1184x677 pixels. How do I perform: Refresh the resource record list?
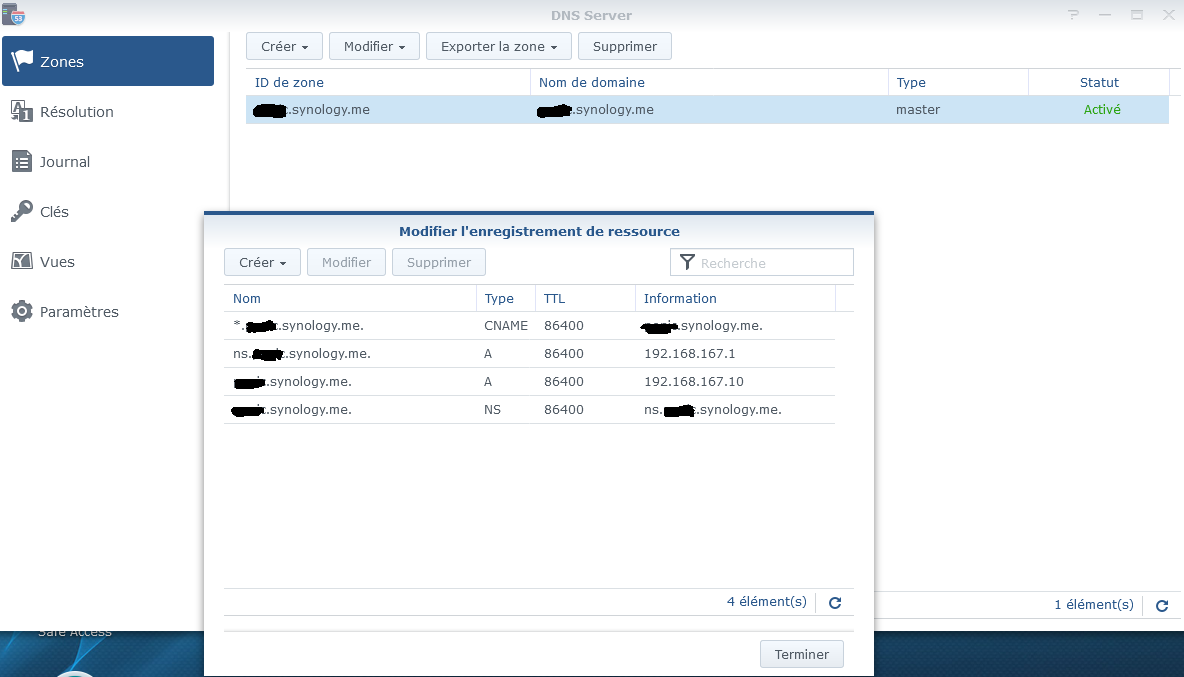coord(835,603)
